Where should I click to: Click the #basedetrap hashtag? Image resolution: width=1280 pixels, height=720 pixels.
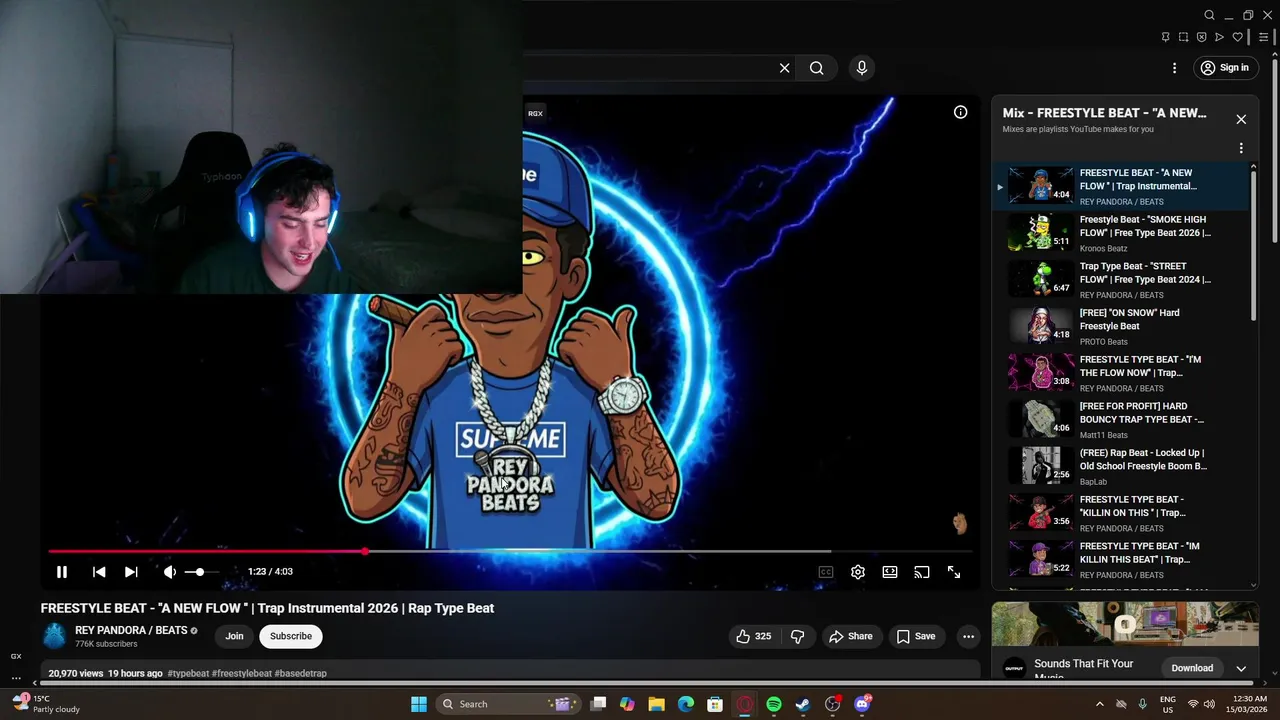[301, 674]
